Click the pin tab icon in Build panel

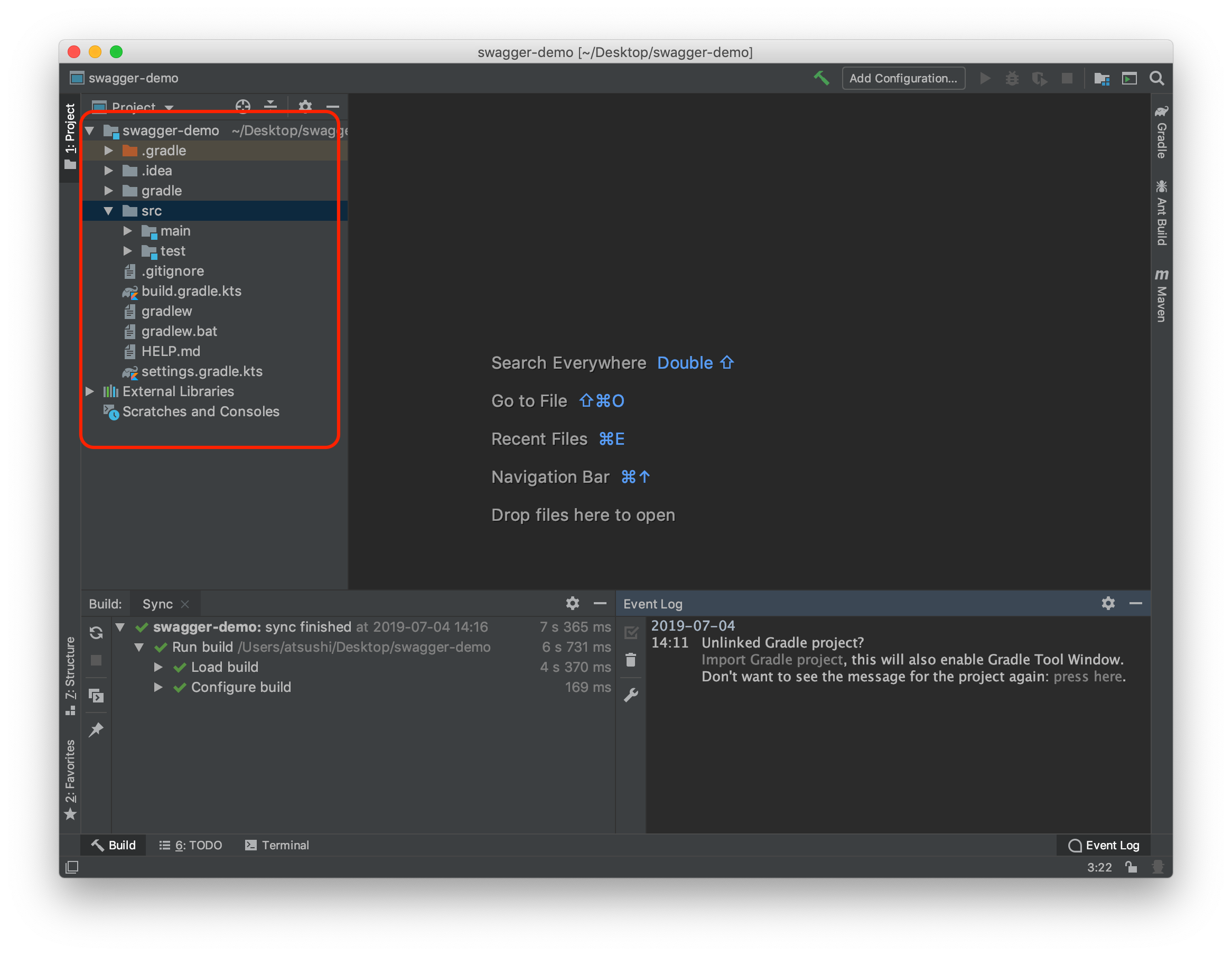pyautogui.click(x=97, y=729)
